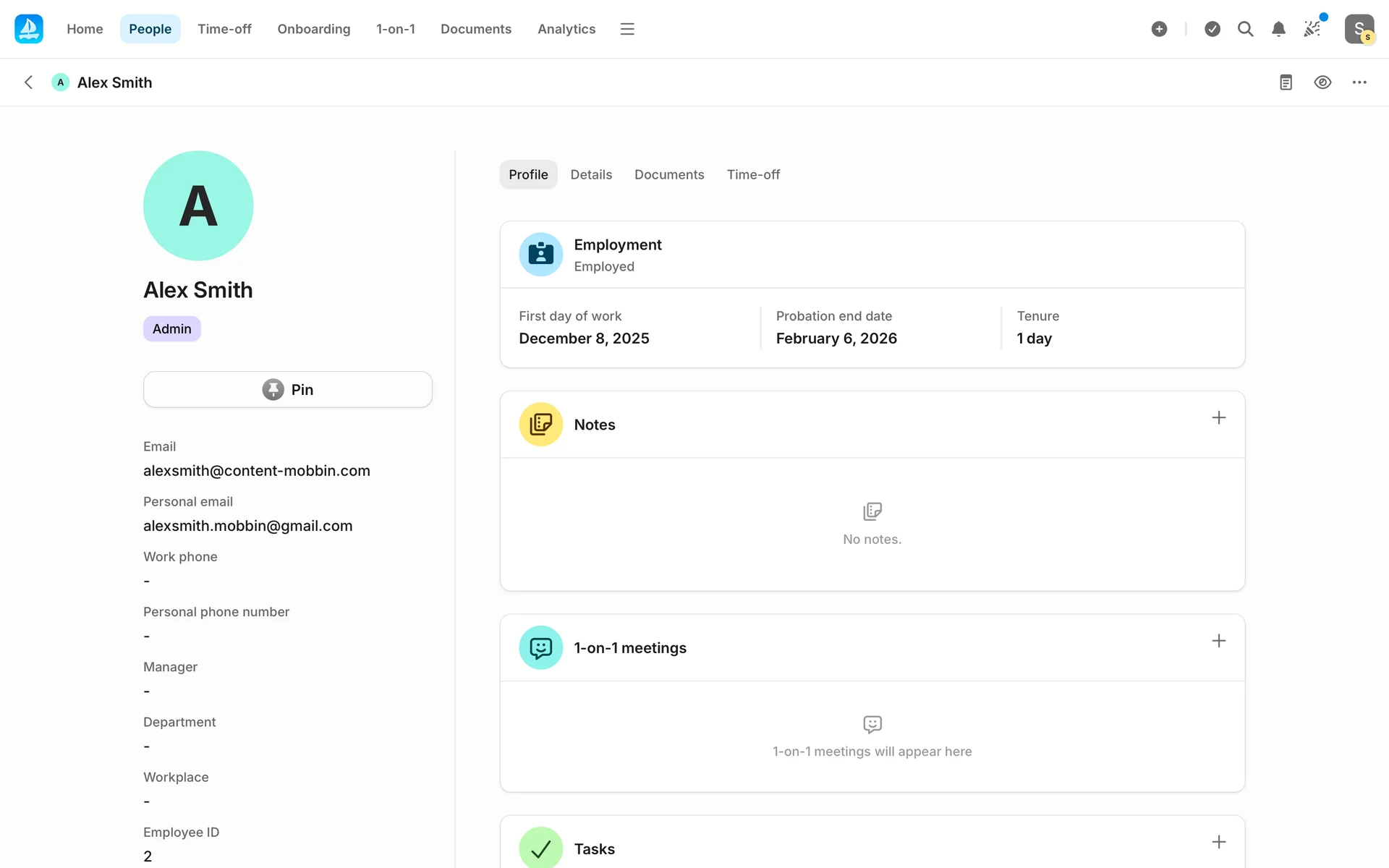Click the alexsmith@content-mobbin.com email
The height and width of the screenshot is (868, 1389).
point(257,471)
